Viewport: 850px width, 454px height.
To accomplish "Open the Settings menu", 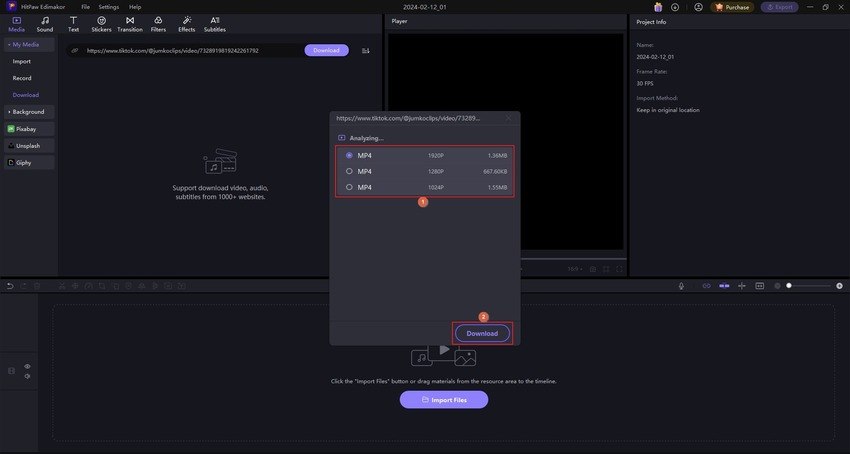I will (108, 7).
